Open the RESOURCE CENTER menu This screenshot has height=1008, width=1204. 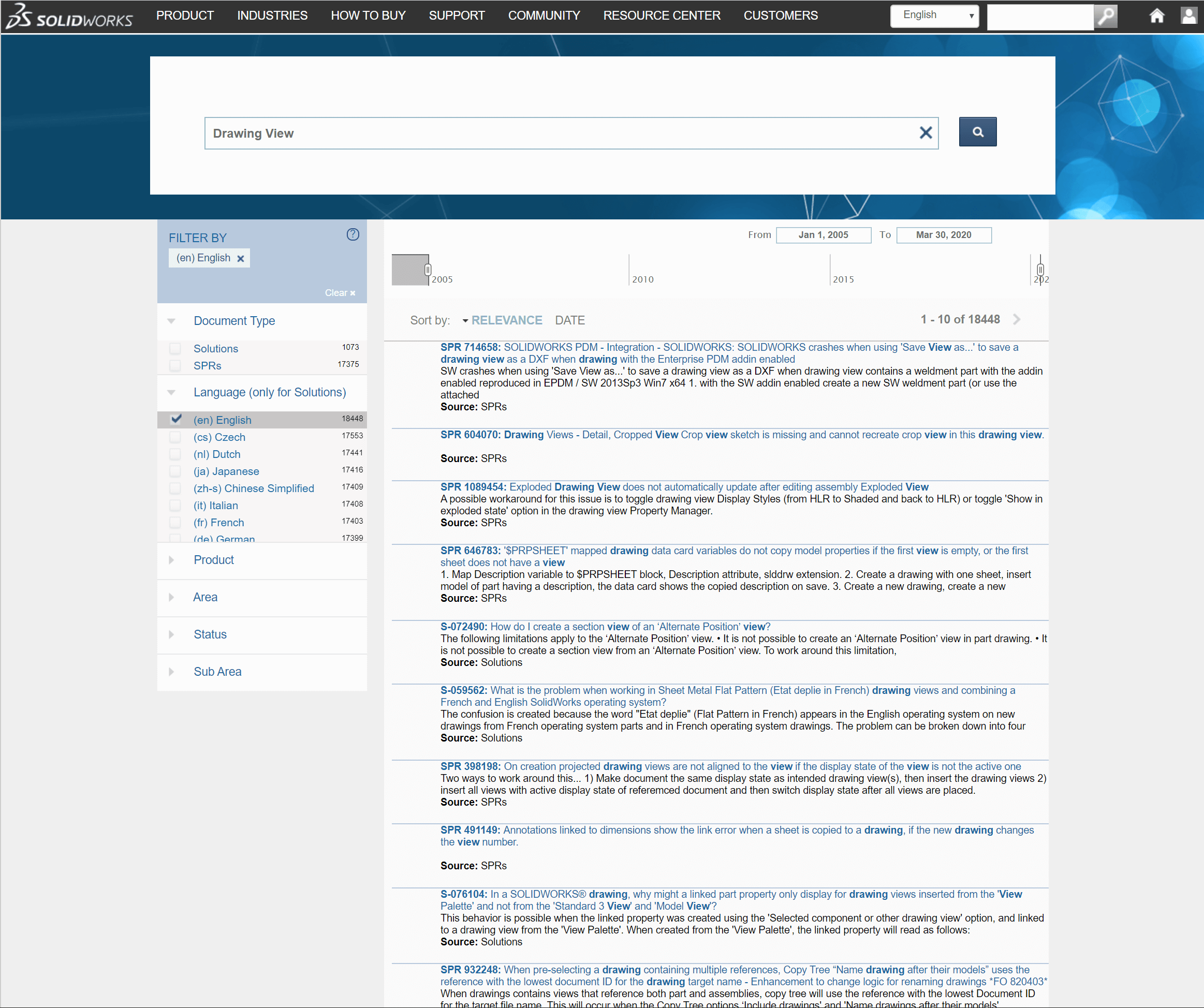pos(662,16)
